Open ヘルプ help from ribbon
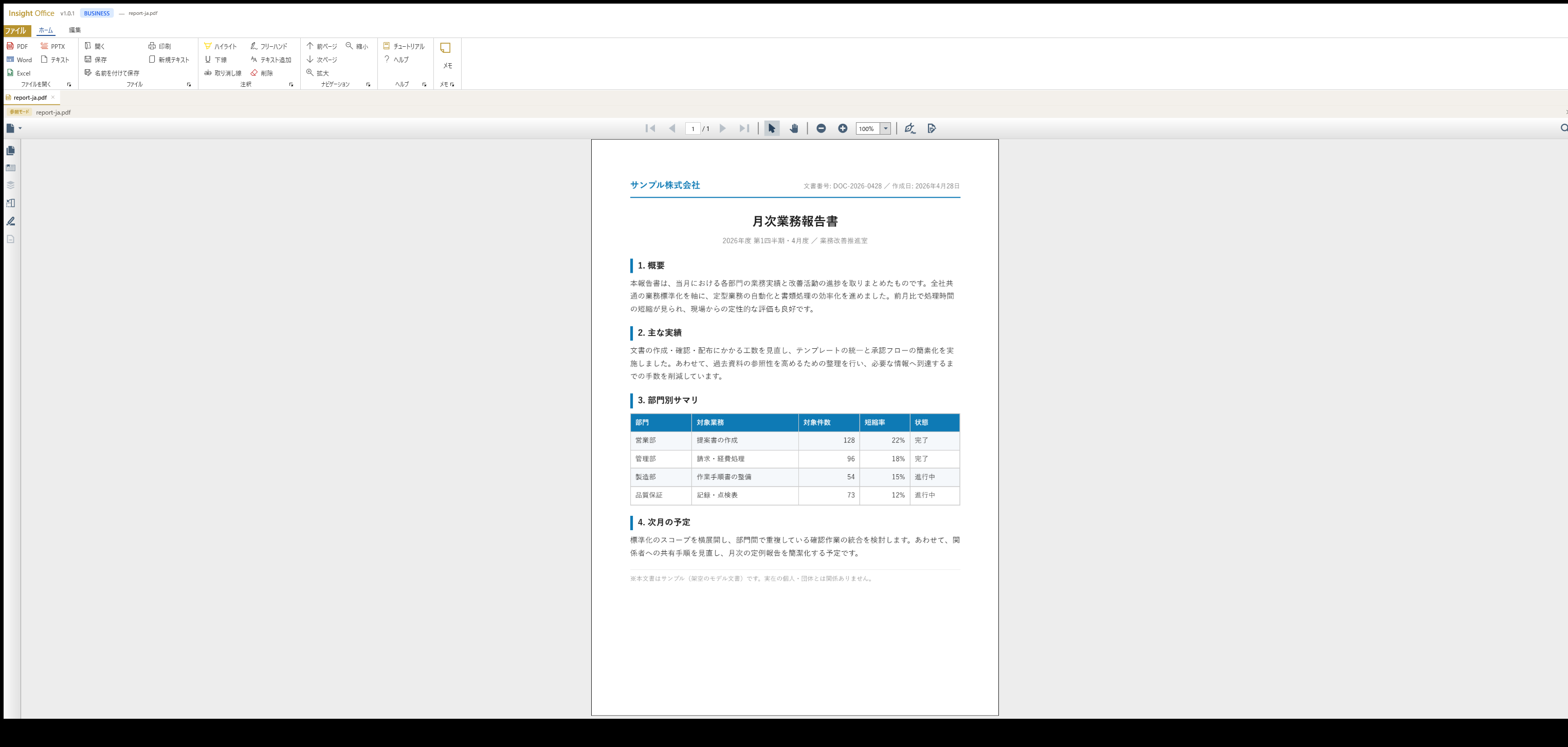 pyautogui.click(x=396, y=60)
